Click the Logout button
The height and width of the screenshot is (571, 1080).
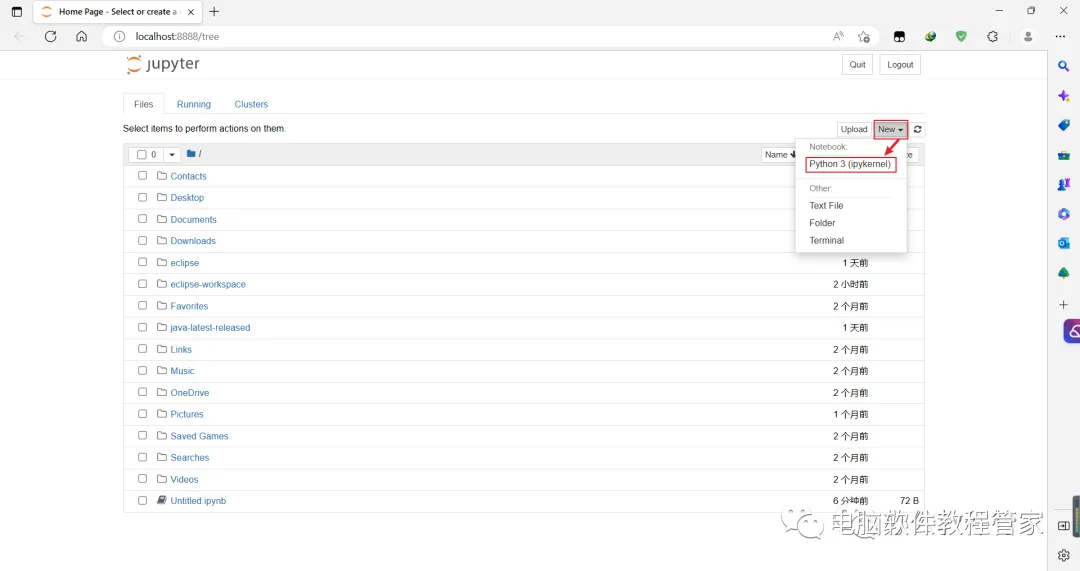(900, 65)
